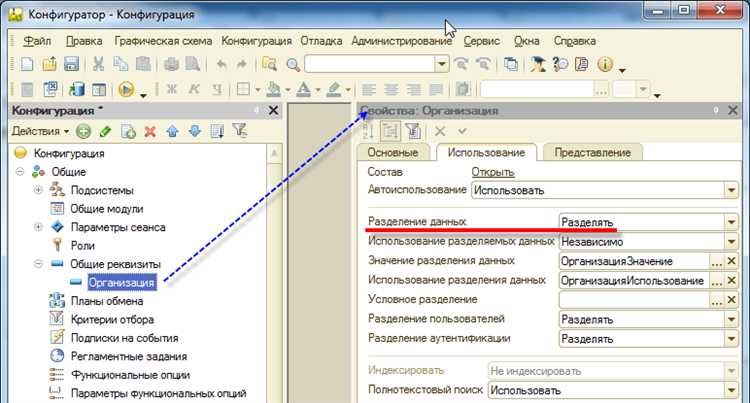750x403 pixels.
Task: Click the fill color bucket icon
Action: [x=274, y=89]
